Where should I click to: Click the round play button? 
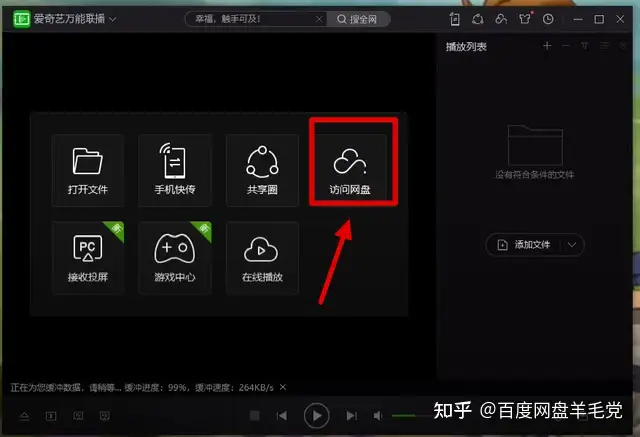(x=316, y=415)
